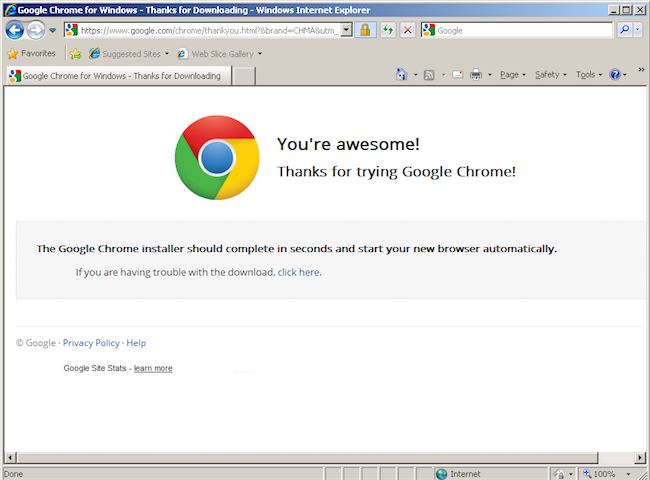650x480 pixels.
Task: Click the Refresh page icon
Action: pyautogui.click(x=388, y=30)
